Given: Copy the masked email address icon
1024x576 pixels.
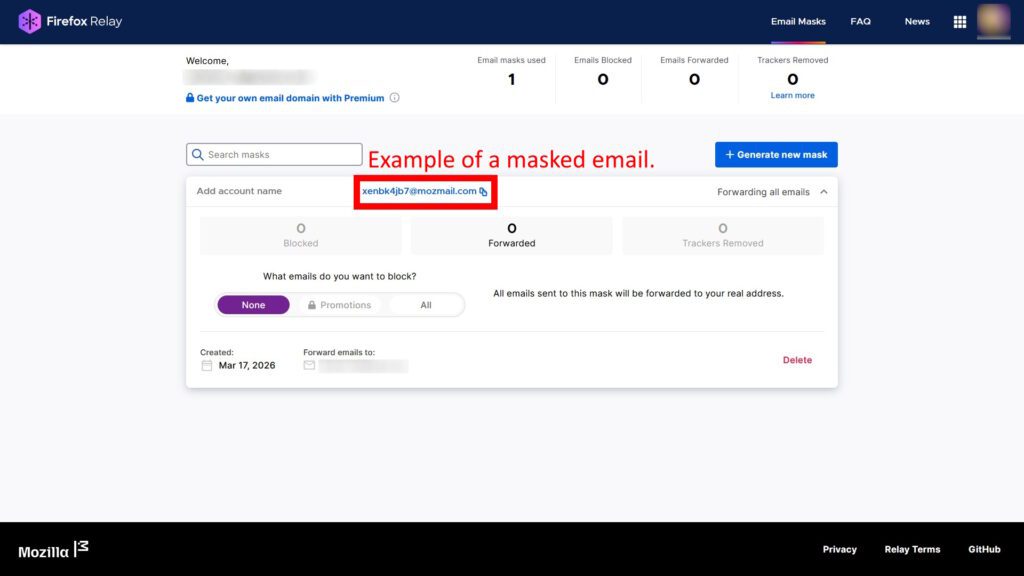Looking at the screenshot, I should point(483,191).
